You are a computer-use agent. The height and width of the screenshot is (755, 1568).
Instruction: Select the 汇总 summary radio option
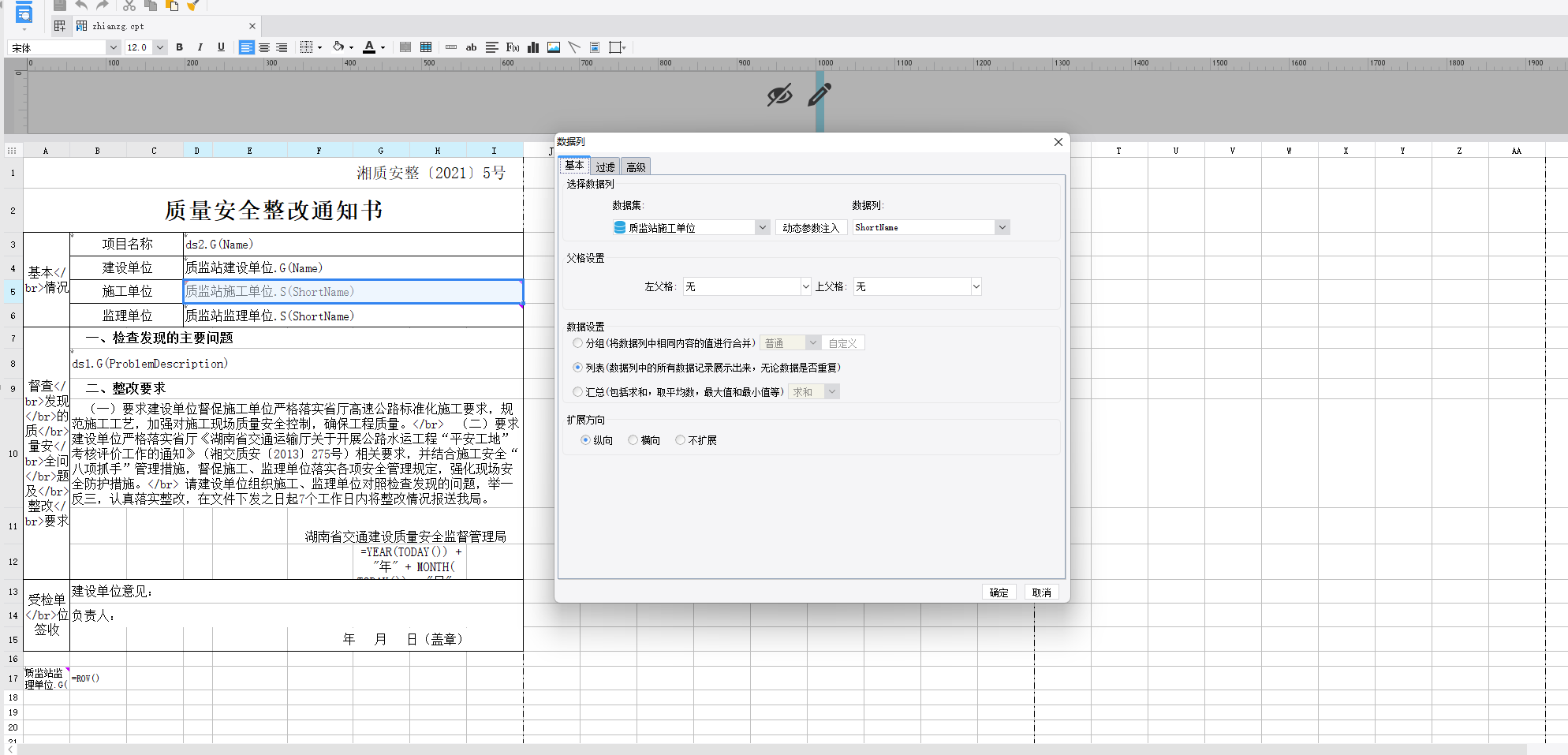coord(578,392)
